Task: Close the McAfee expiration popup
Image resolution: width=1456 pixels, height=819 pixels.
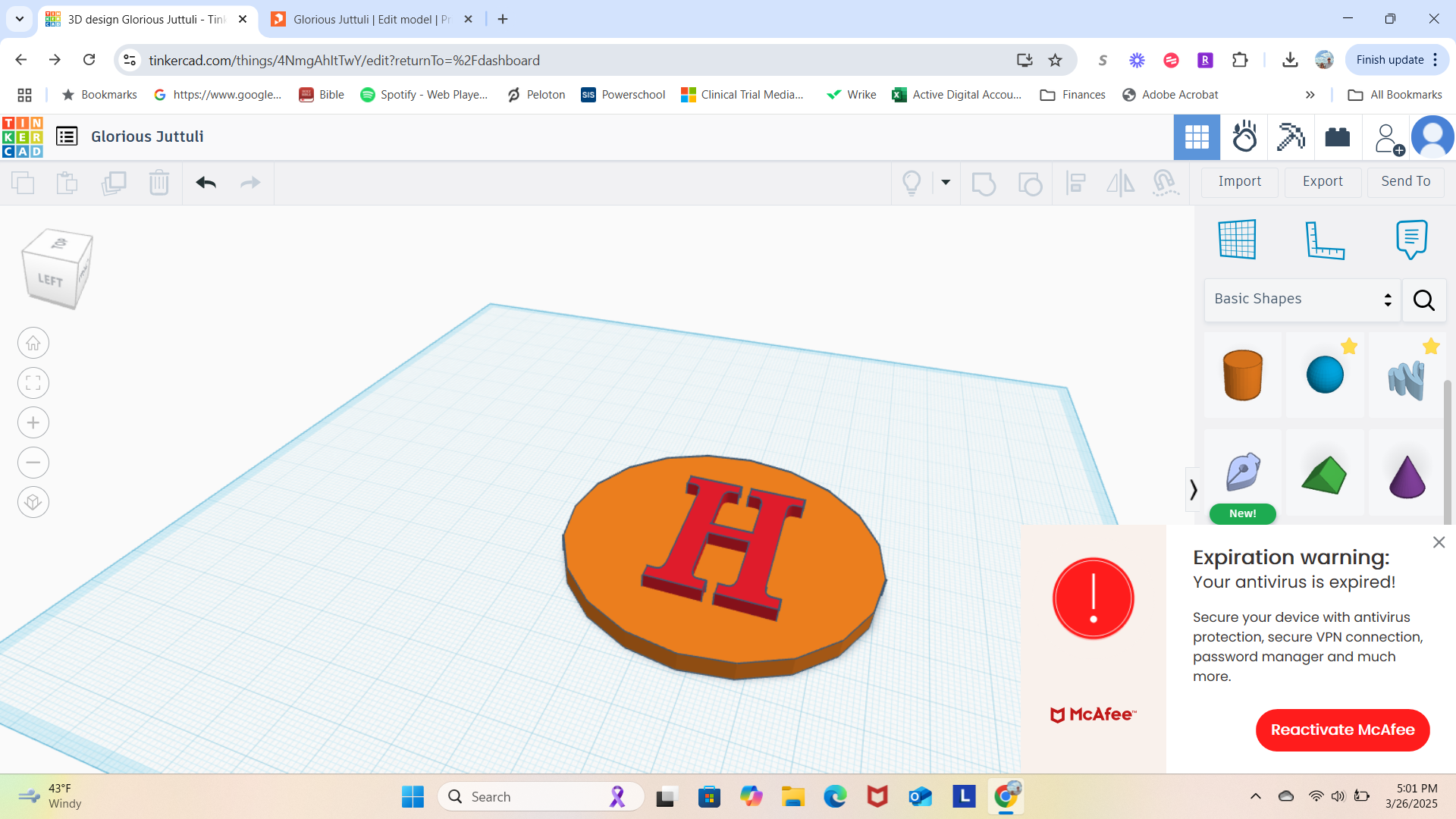Action: pyautogui.click(x=1439, y=543)
